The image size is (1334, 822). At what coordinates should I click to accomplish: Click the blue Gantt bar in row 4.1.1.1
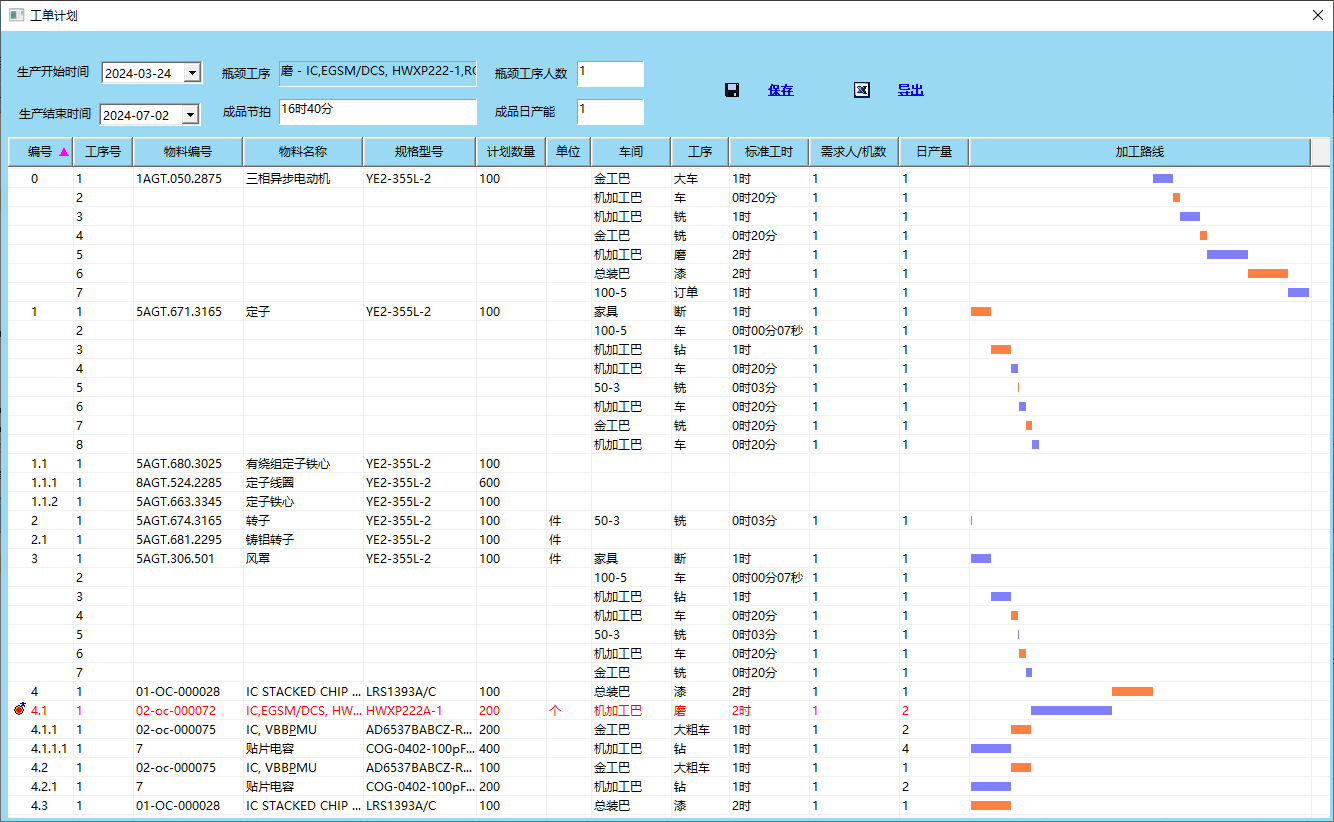click(991, 749)
